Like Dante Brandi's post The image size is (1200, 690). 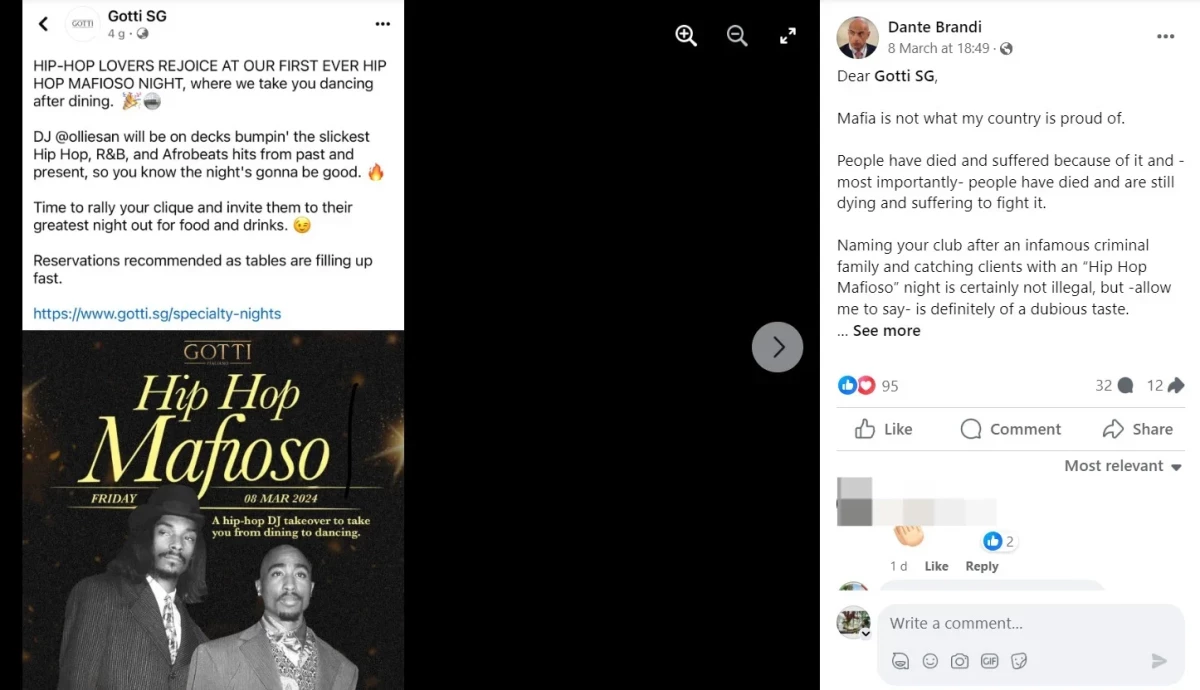point(884,429)
